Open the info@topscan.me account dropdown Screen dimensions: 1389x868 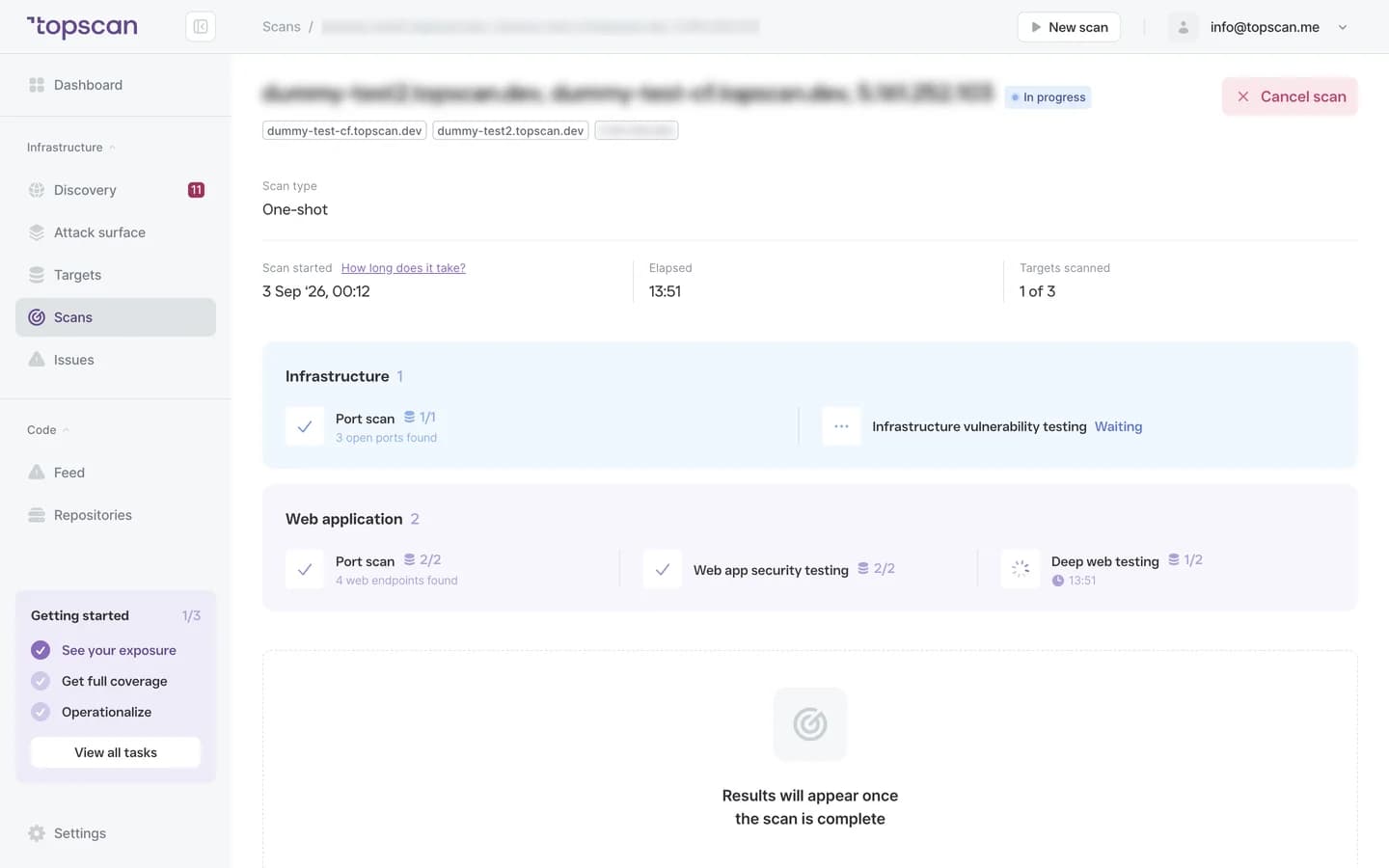[x=1264, y=27]
